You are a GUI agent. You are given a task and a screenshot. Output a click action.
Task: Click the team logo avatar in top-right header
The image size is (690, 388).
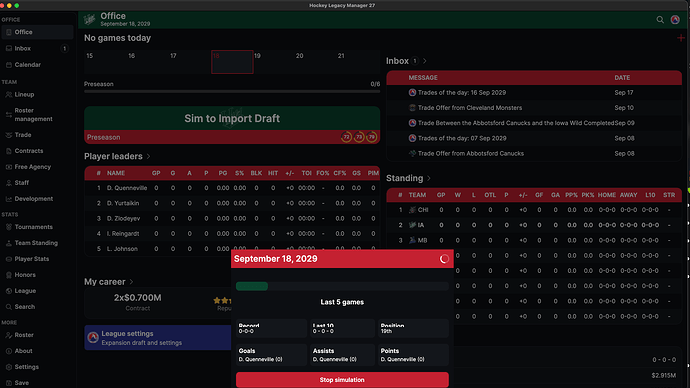tap(675, 20)
